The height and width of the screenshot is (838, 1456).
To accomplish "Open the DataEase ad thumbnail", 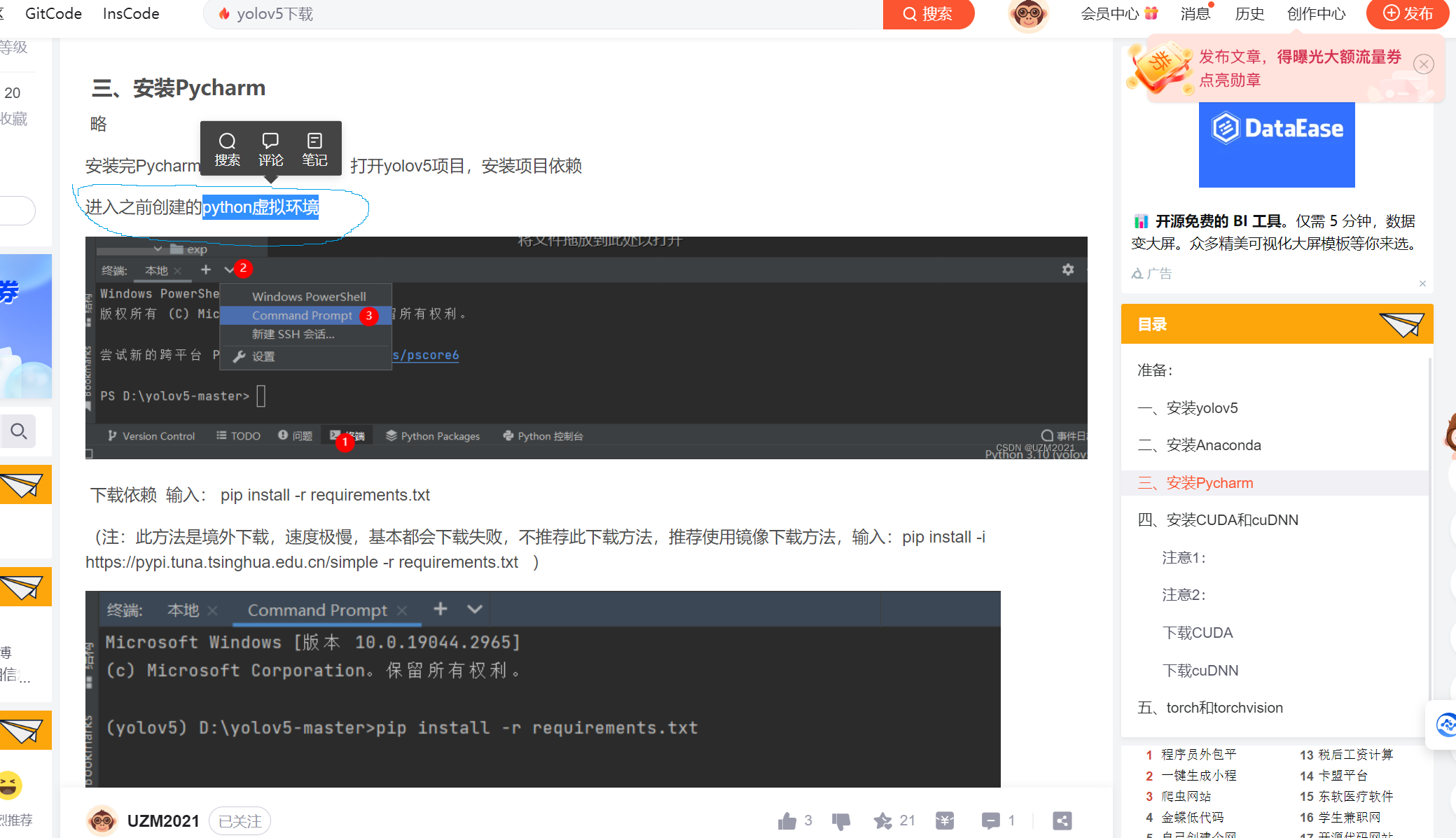I will 1276,145.
